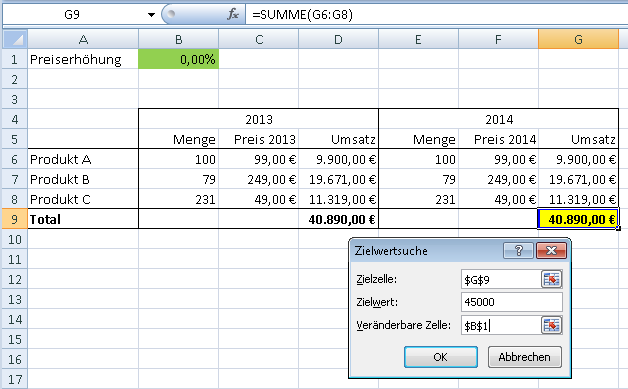This screenshot has width=628, height=389.
Task: Select the yellow total cell 40.890,00 € in column G
Action: [578, 219]
